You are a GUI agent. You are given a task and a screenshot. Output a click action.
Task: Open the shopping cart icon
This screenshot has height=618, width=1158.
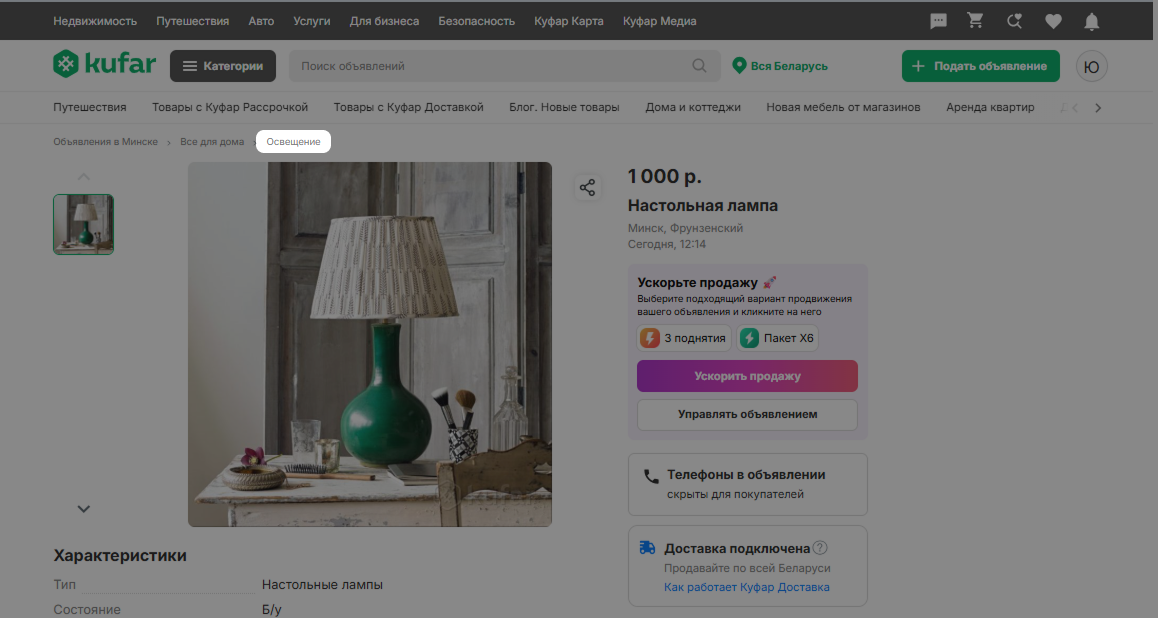(x=976, y=21)
